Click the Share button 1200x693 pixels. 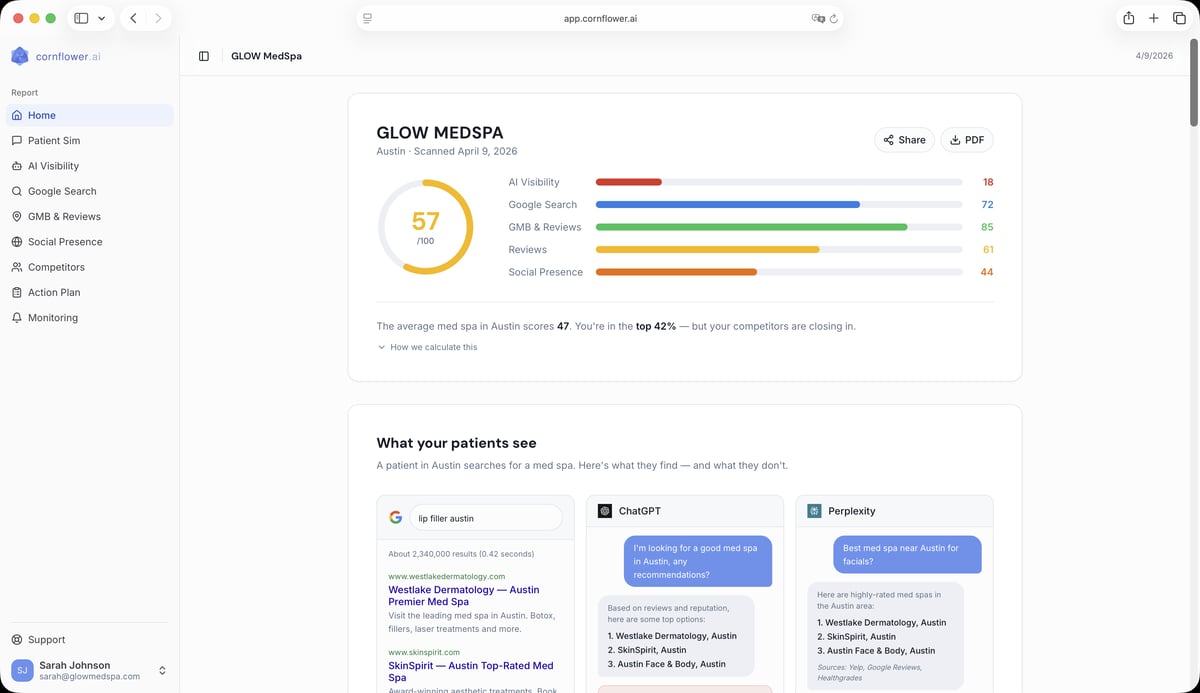point(904,140)
